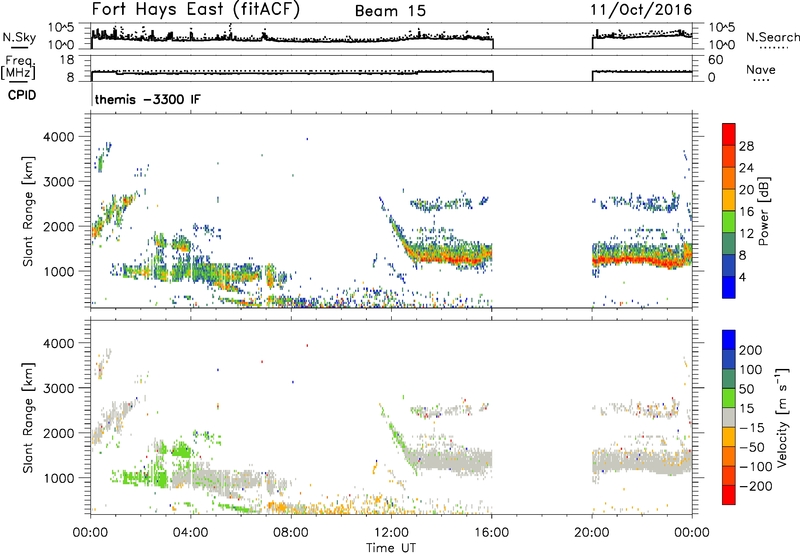
Task: Click the '16:00' time tick label
Action: [x=491, y=533]
